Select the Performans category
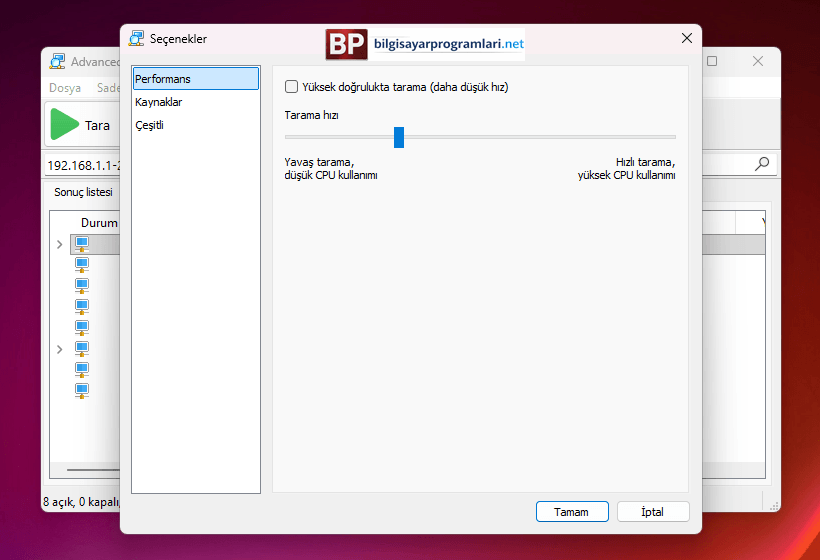Viewport: 820px width, 560px height. click(196, 79)
